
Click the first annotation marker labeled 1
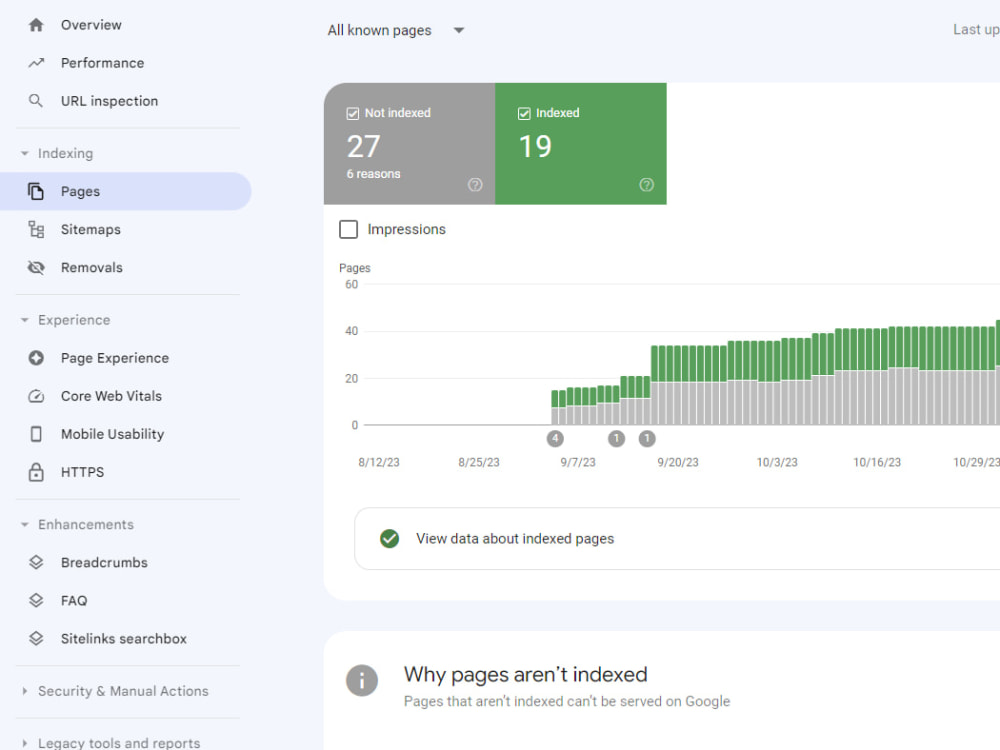(617, 439)
